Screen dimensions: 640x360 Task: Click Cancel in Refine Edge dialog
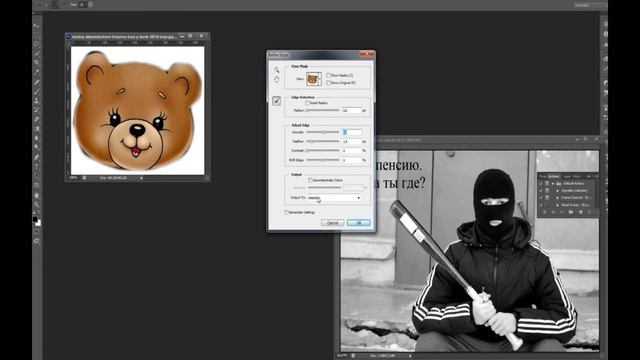(333, 222)
